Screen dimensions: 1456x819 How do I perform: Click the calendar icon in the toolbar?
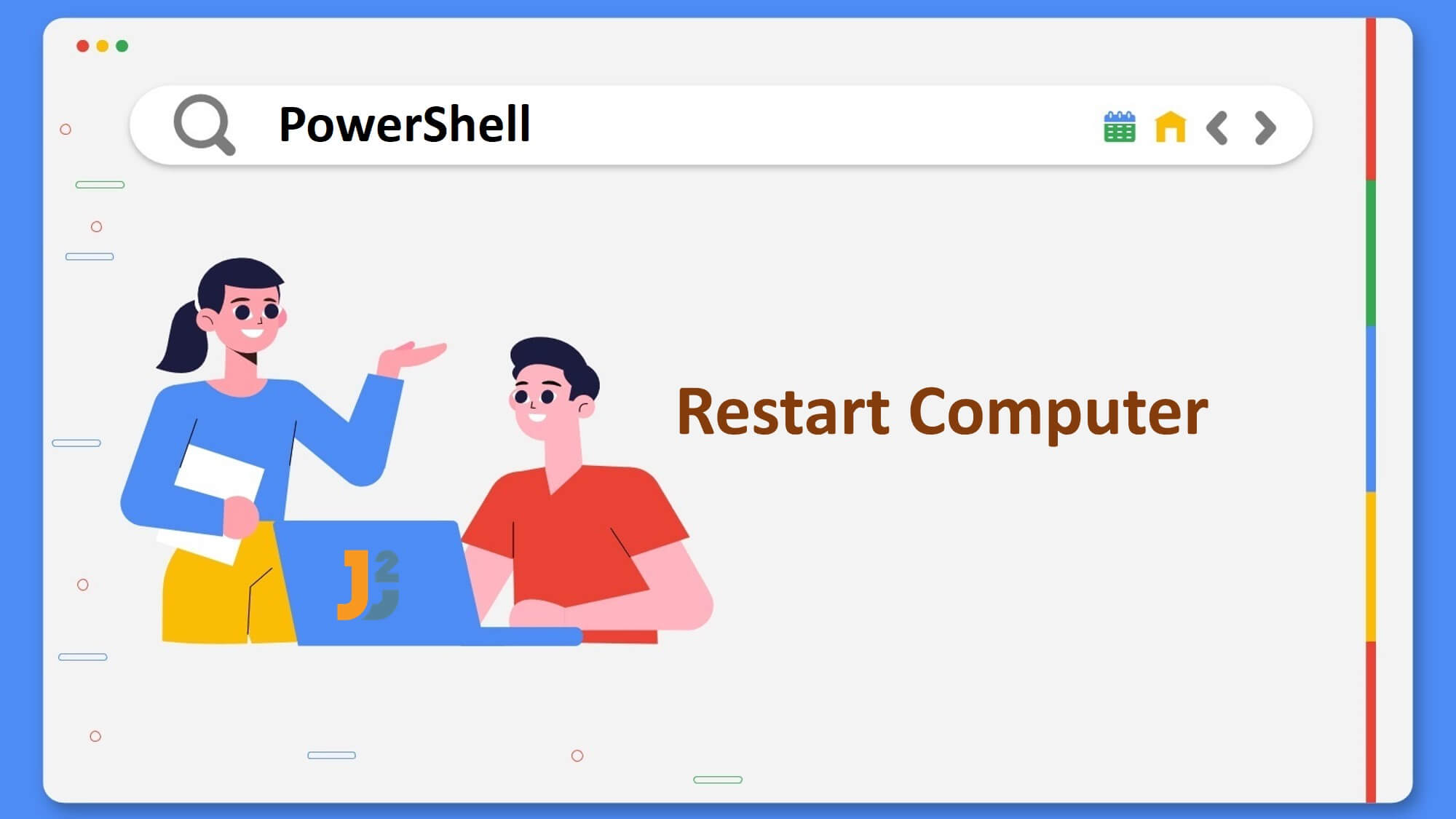[x=1118, y=127]
